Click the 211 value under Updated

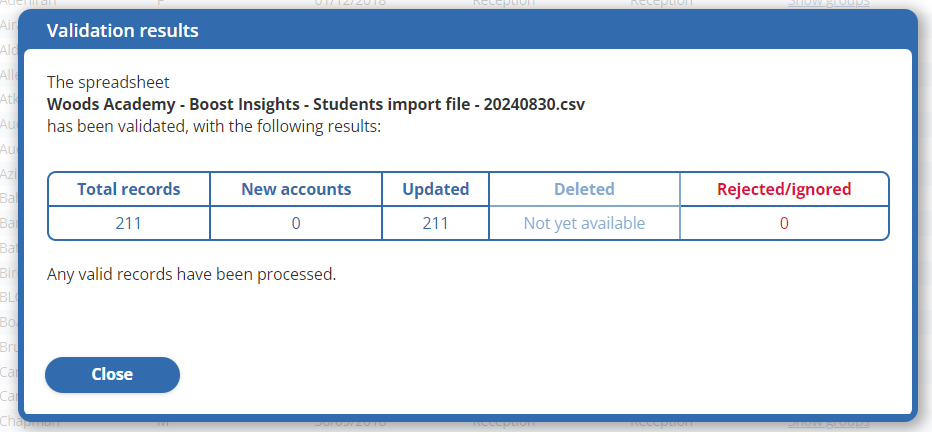[435, 223]
